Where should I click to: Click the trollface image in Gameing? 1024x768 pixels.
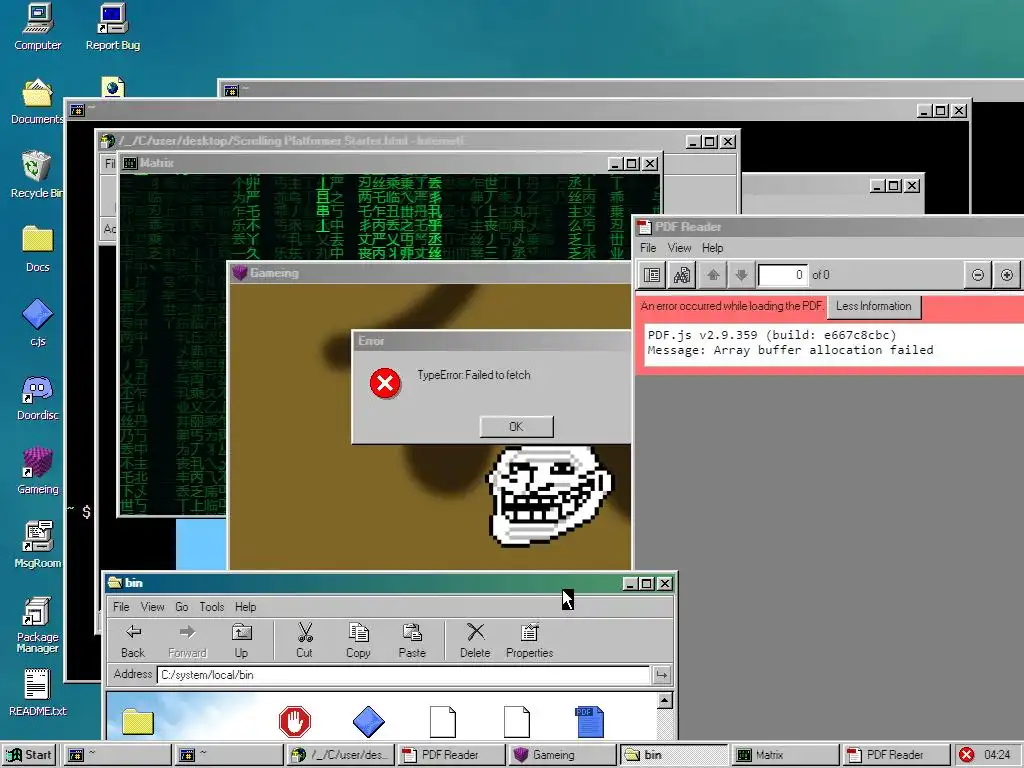(550, 496)
